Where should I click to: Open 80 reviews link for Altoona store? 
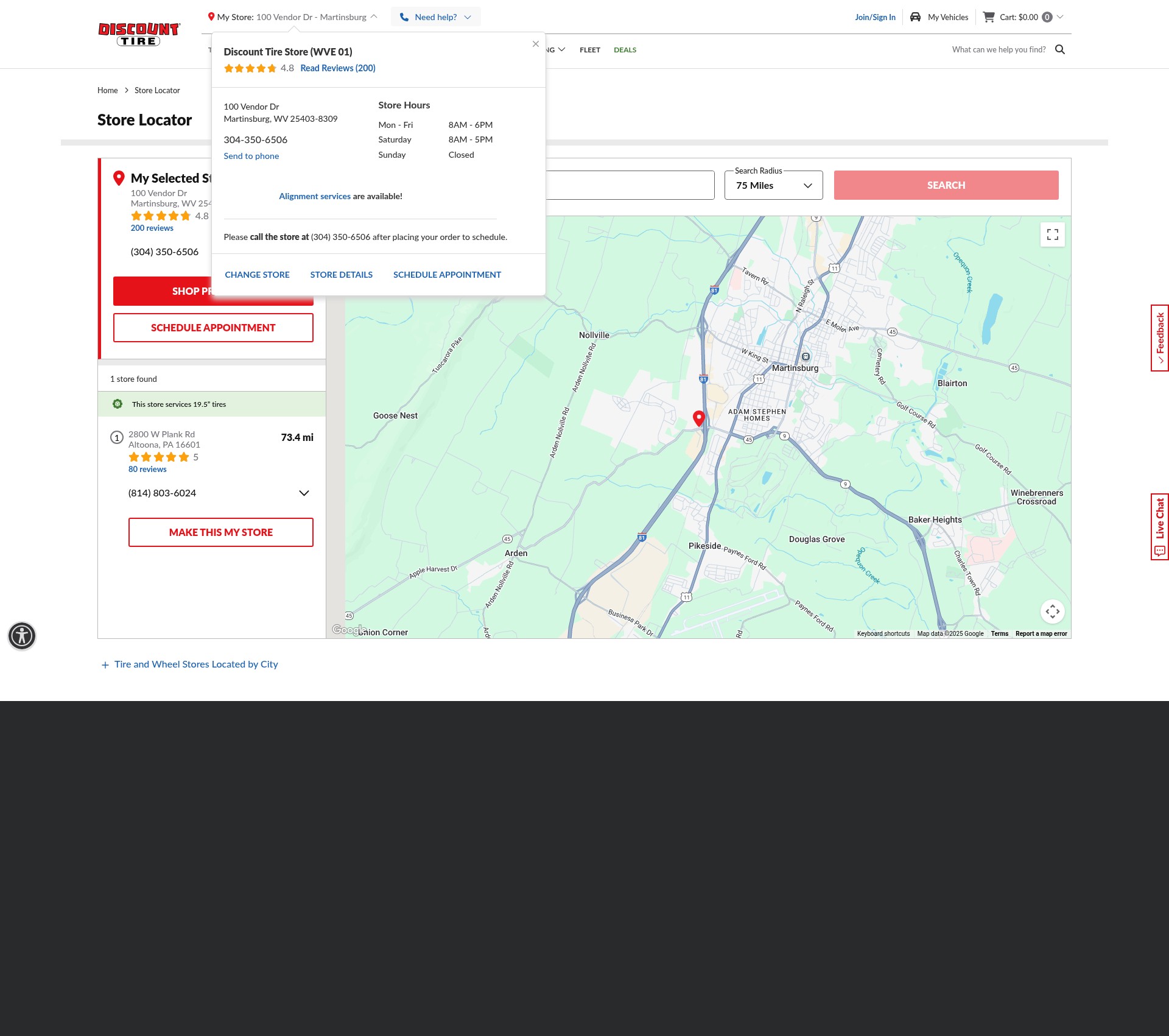pyautogui.click(x=147, y=469)
